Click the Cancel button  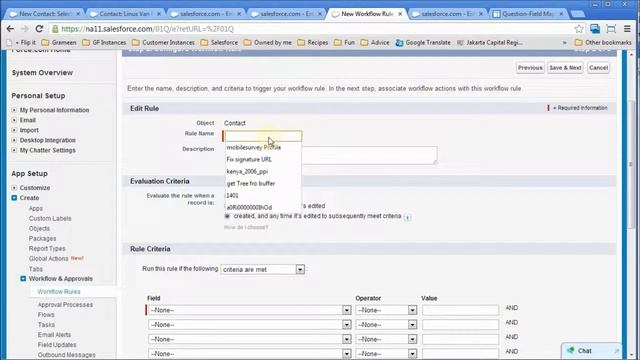coord(598,68)
